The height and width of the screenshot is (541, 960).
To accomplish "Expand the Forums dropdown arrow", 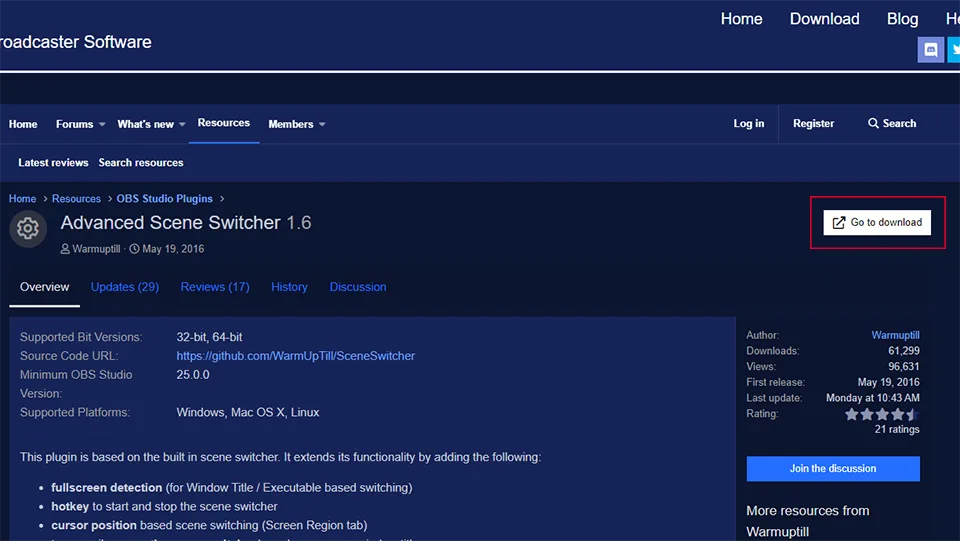I will (x=102, y=124).
